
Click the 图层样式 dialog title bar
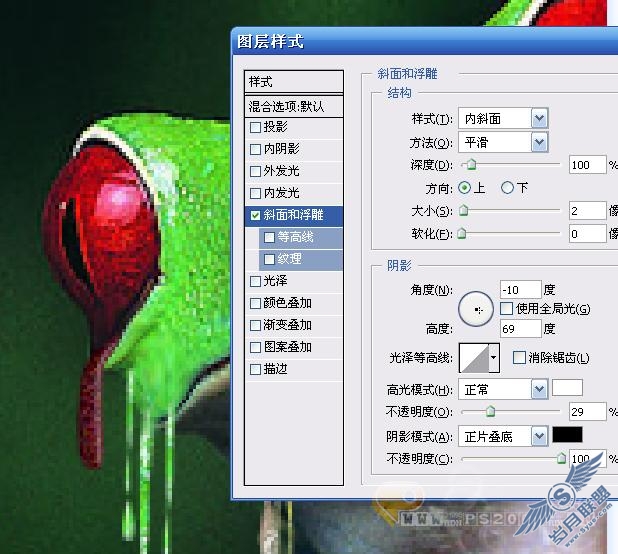pyautogui.click(x=424, y=41)
